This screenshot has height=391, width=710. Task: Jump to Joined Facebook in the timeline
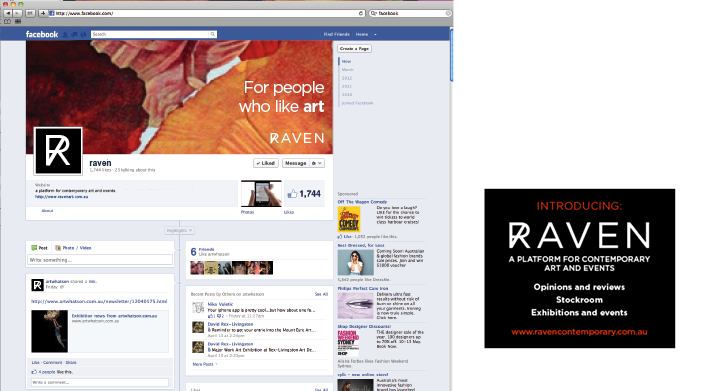(357, 103)
